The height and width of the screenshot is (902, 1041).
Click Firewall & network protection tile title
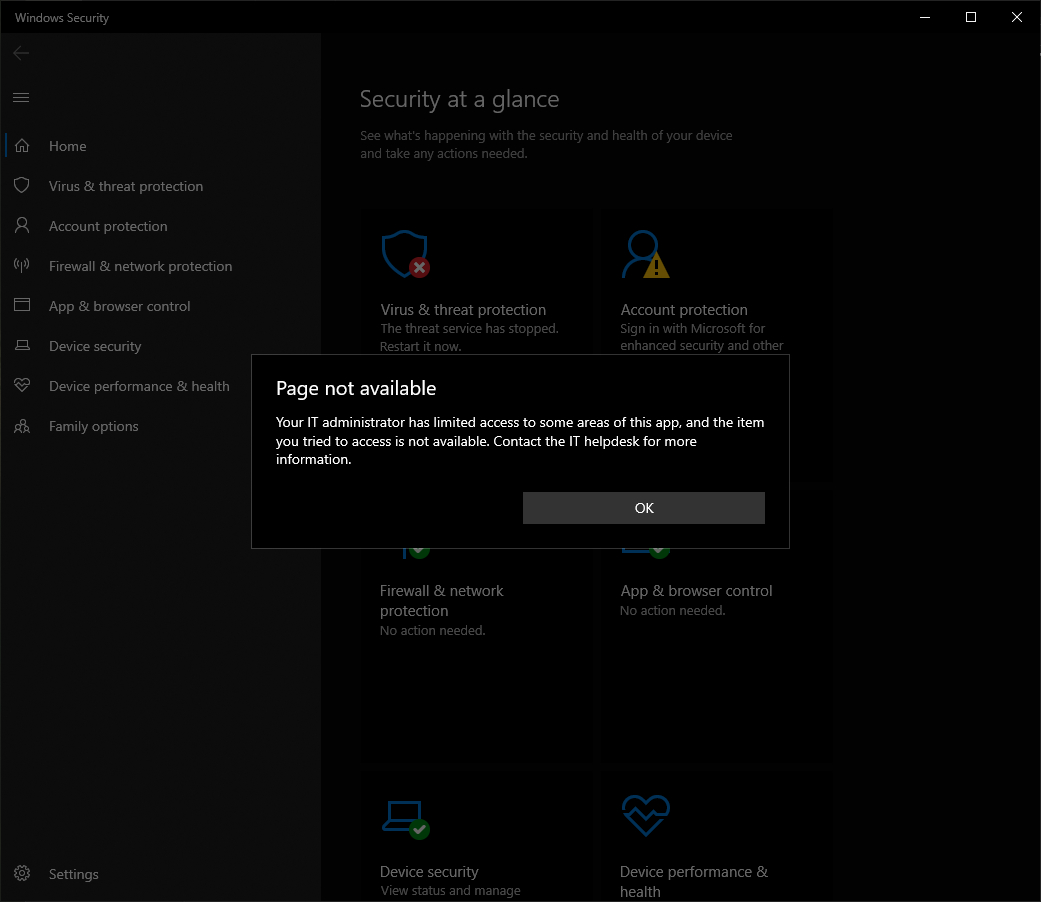point(441,601)
